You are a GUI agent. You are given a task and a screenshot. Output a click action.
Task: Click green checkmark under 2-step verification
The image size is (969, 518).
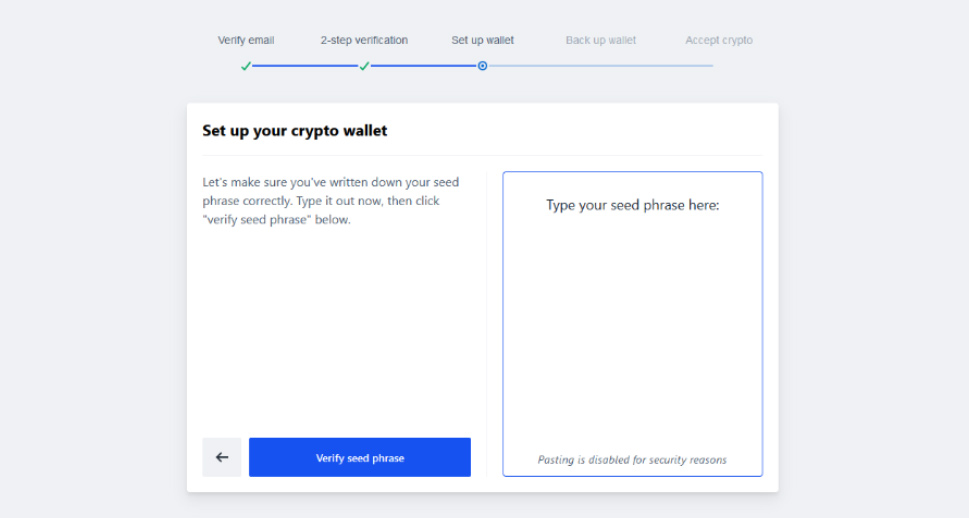click(x=364, y=66)
